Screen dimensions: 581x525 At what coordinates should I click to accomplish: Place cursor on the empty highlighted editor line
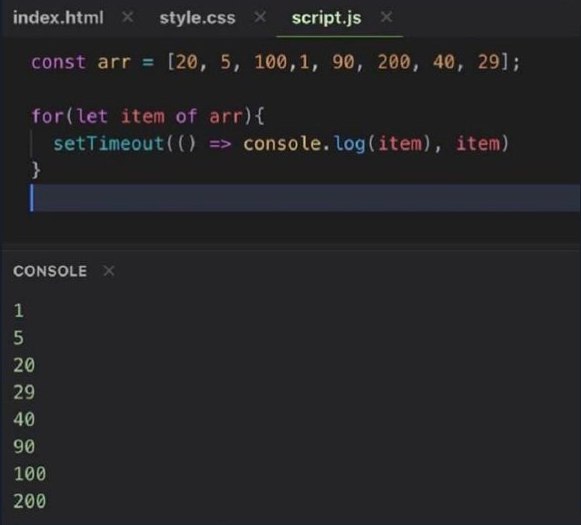point(305,198)
